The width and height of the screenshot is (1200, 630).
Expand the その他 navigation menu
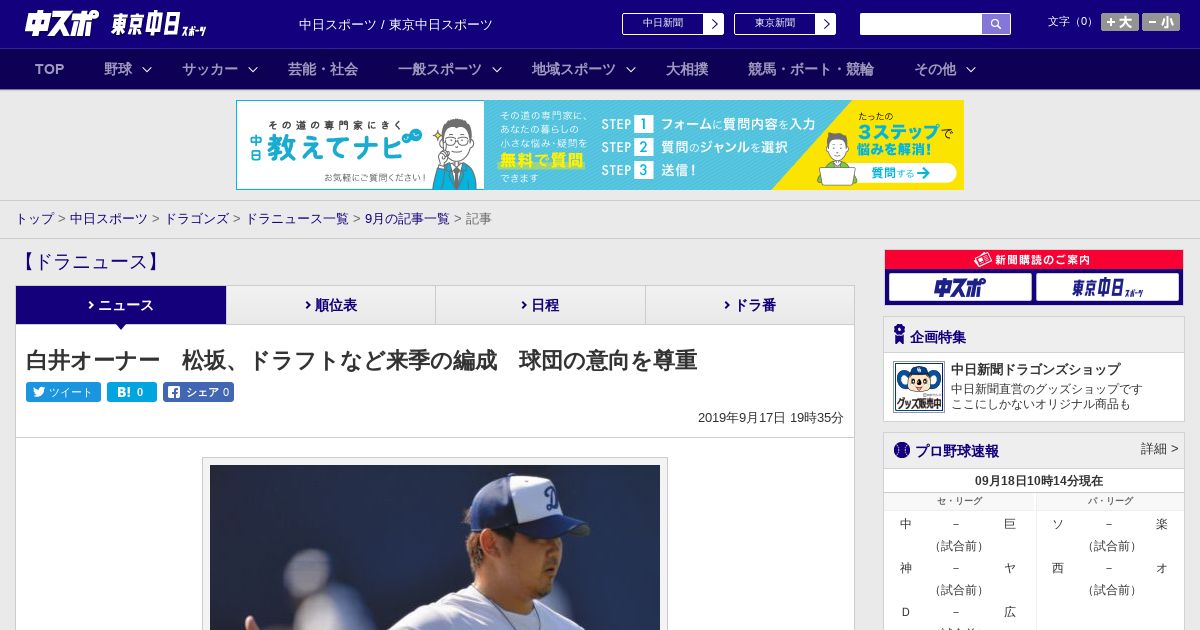945,69
